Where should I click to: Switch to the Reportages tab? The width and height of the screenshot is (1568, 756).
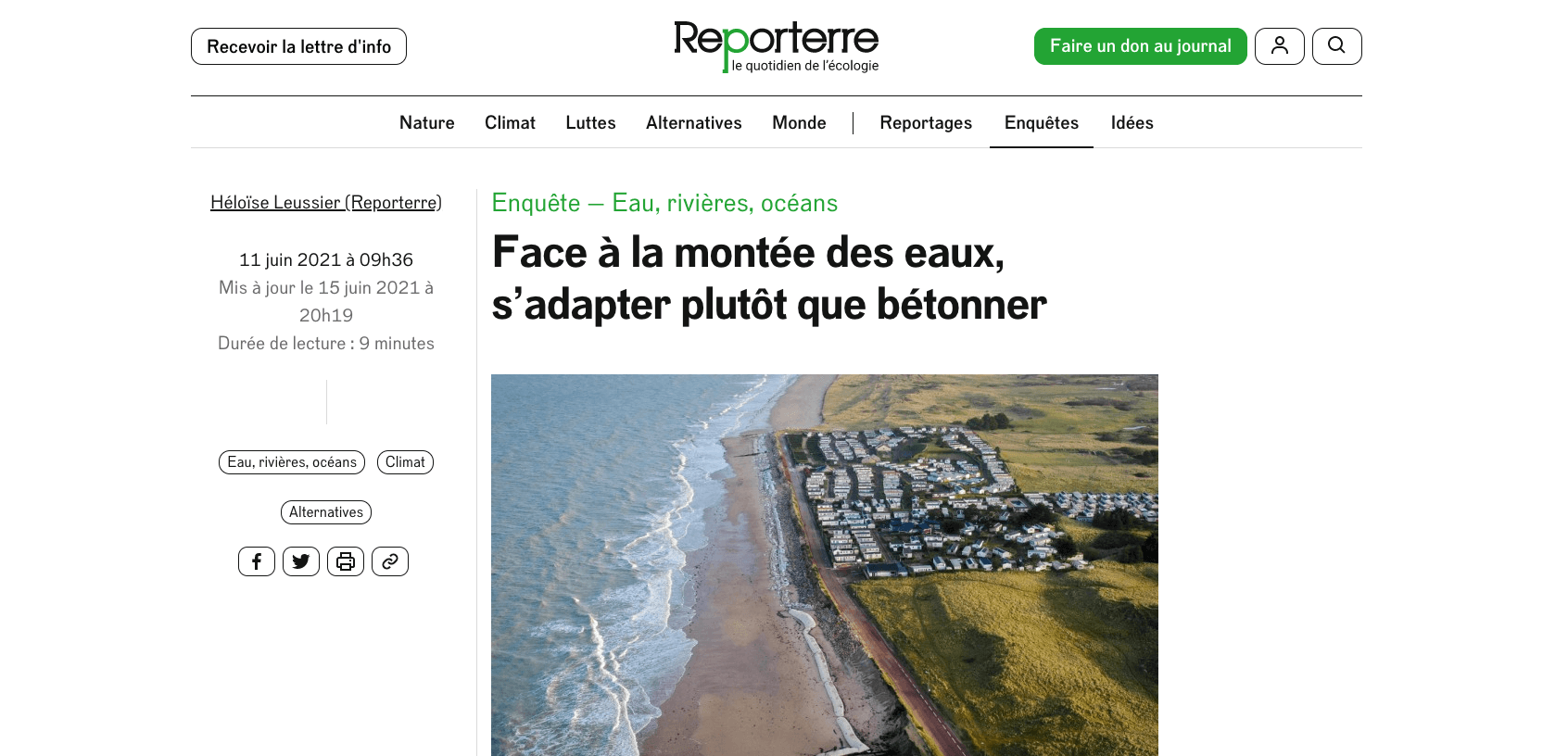pyautogui.click(x=926, y=122)
